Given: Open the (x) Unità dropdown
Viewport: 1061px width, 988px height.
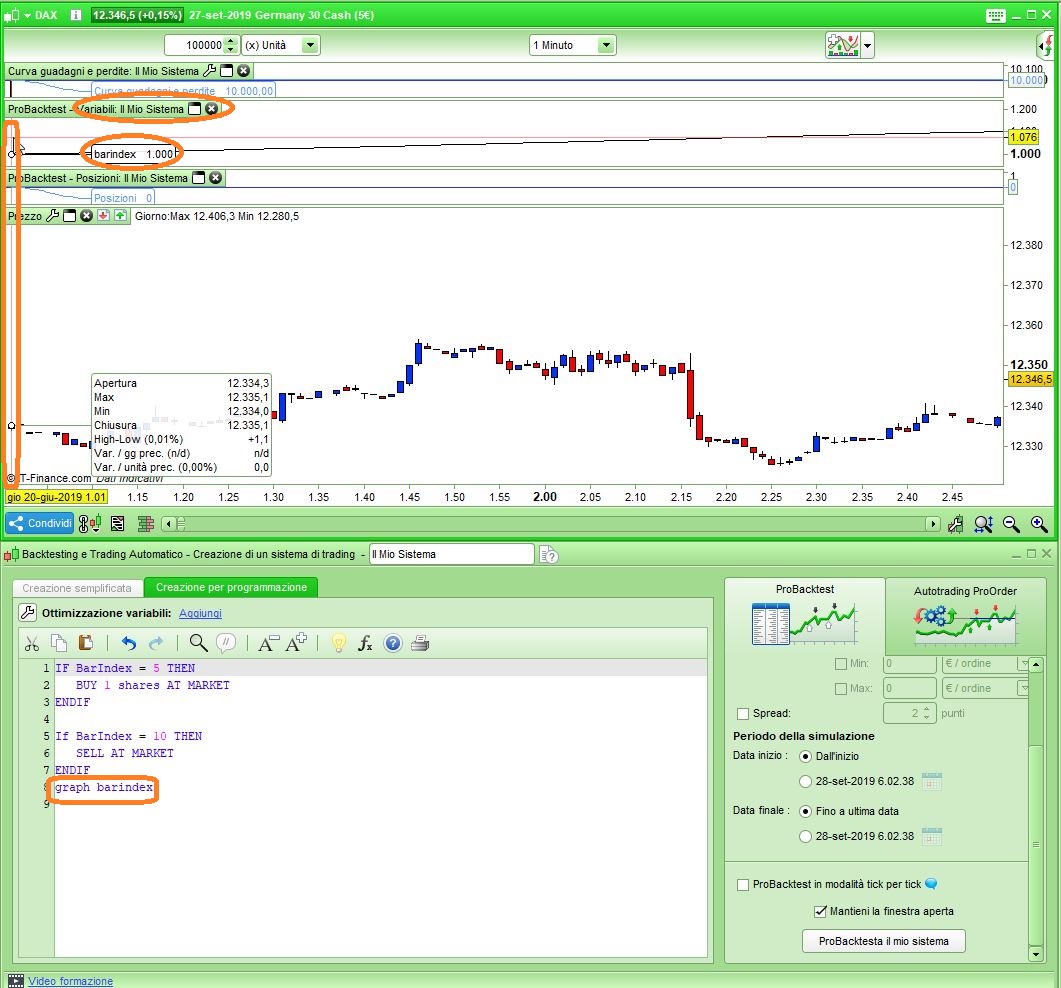Looking at the screenshot, I should 310,45.
